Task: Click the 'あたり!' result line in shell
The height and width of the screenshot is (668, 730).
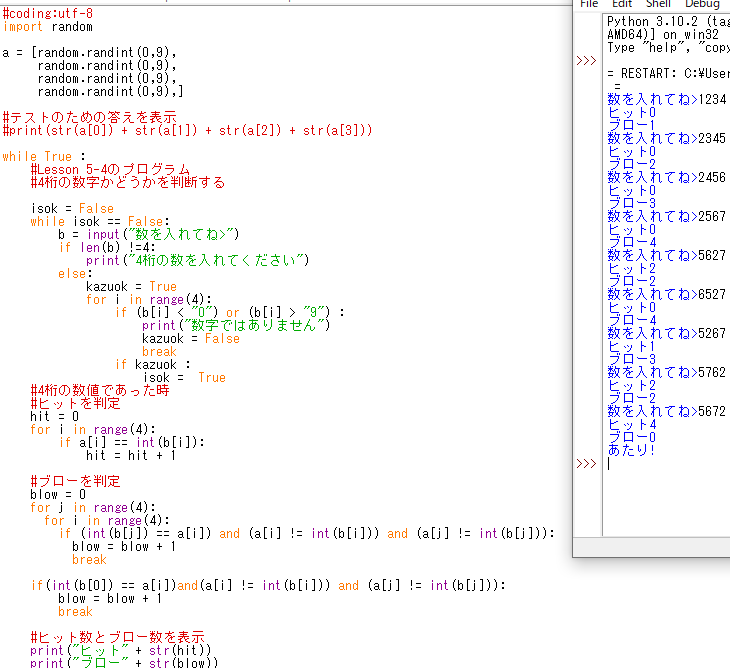Action: (x=632, y=450)
